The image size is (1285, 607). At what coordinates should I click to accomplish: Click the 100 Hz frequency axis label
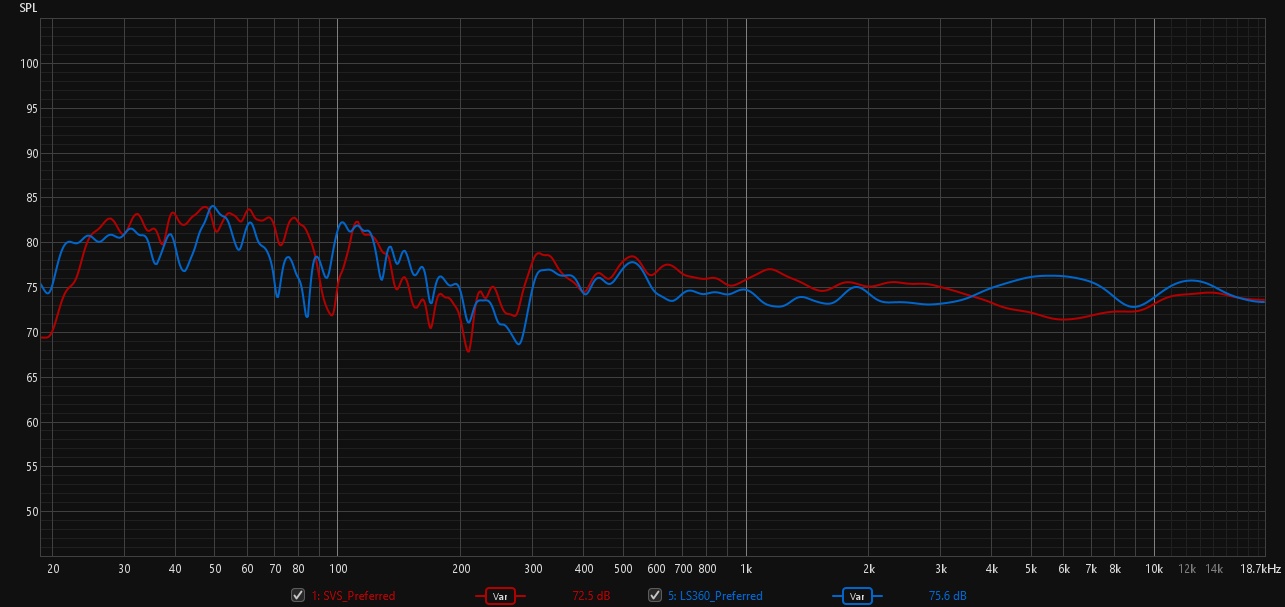[337, 569]
